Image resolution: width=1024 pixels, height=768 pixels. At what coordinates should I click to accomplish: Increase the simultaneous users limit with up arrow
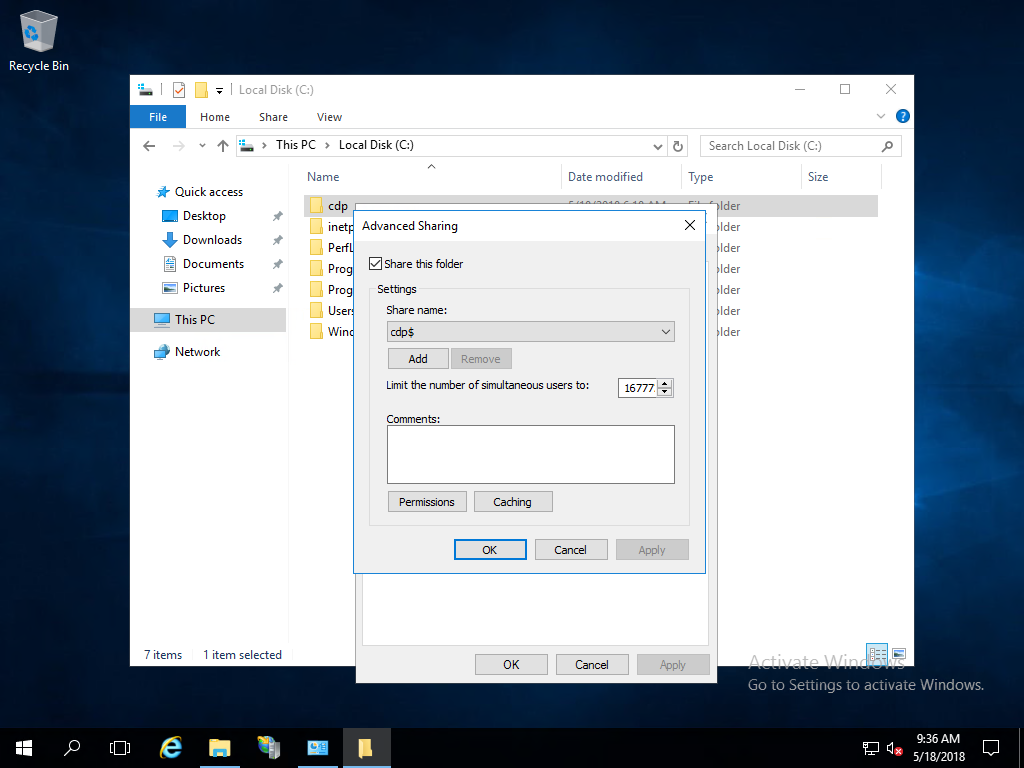tap(666, 383)
